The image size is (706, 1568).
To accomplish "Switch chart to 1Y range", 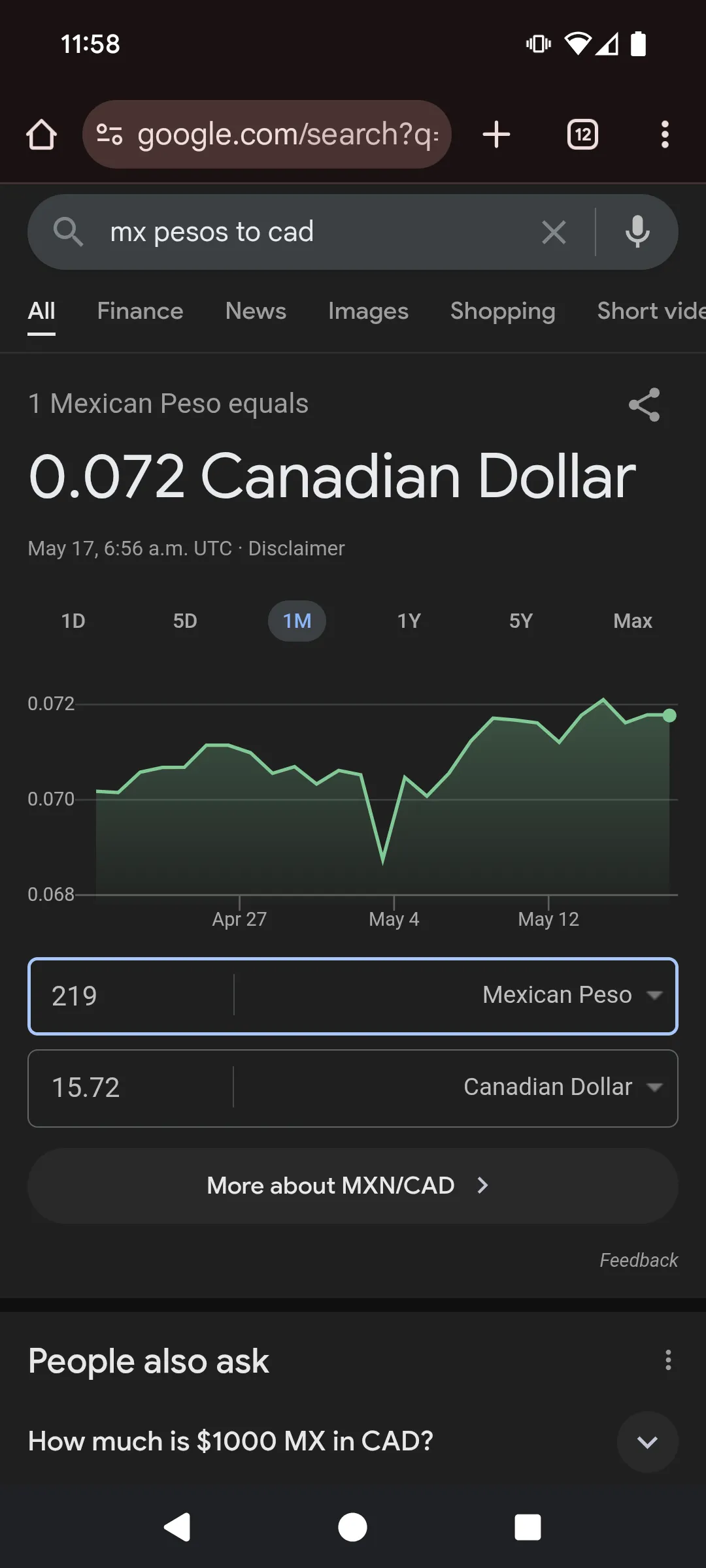I will coord(409,621).
